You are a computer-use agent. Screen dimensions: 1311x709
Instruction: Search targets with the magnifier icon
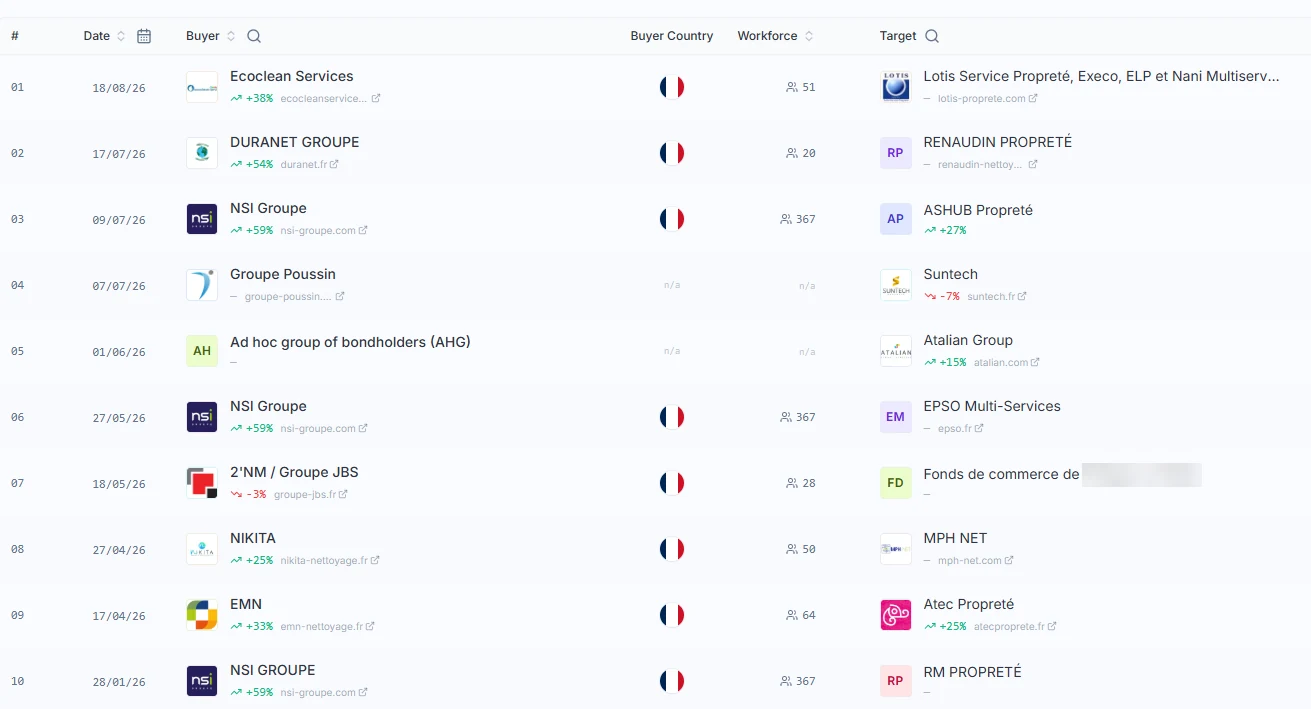click(932, 36)
